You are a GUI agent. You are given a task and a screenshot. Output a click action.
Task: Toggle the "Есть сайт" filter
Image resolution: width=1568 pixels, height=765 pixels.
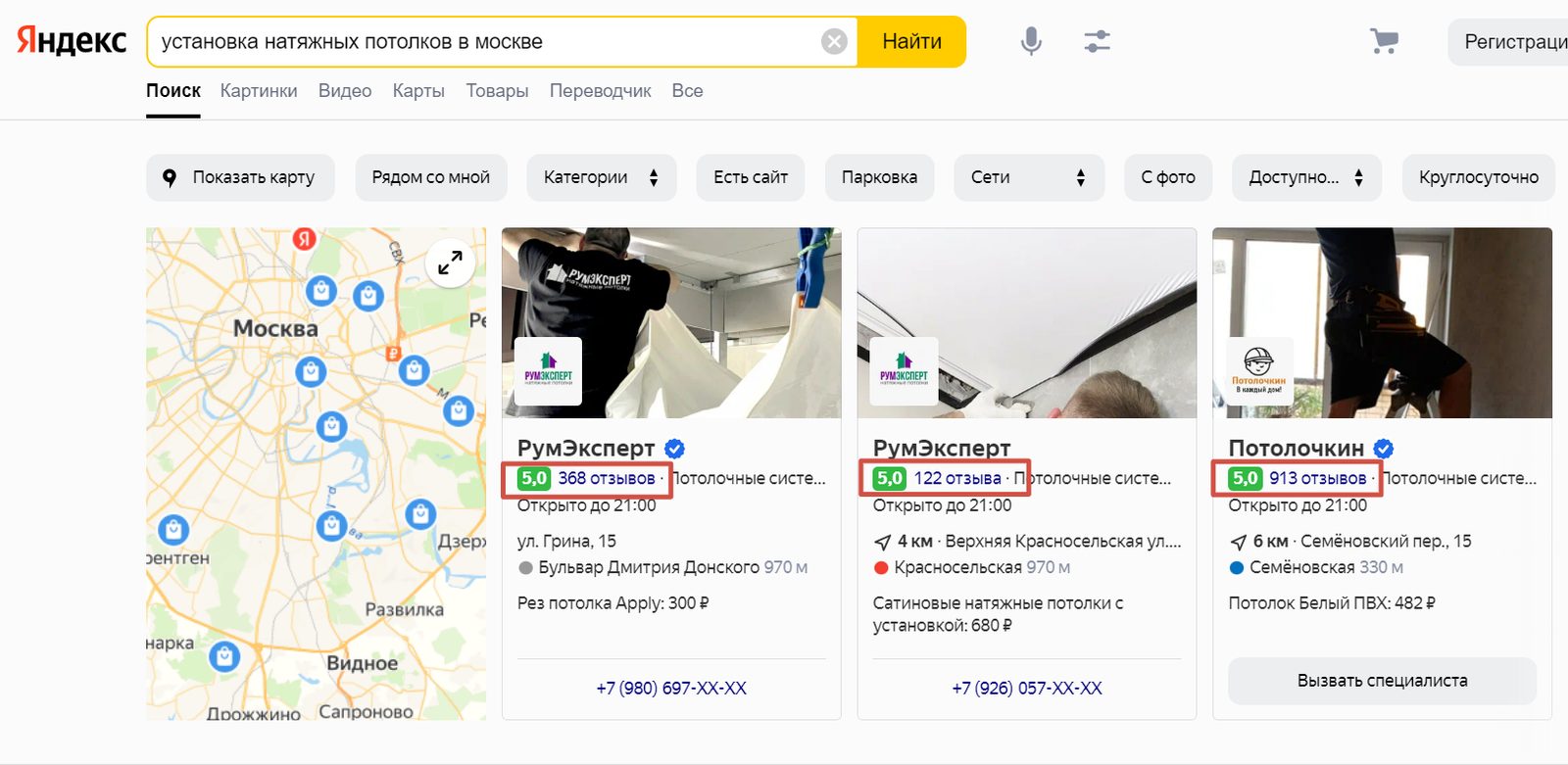pyautogui.click(x=750, y=177)
